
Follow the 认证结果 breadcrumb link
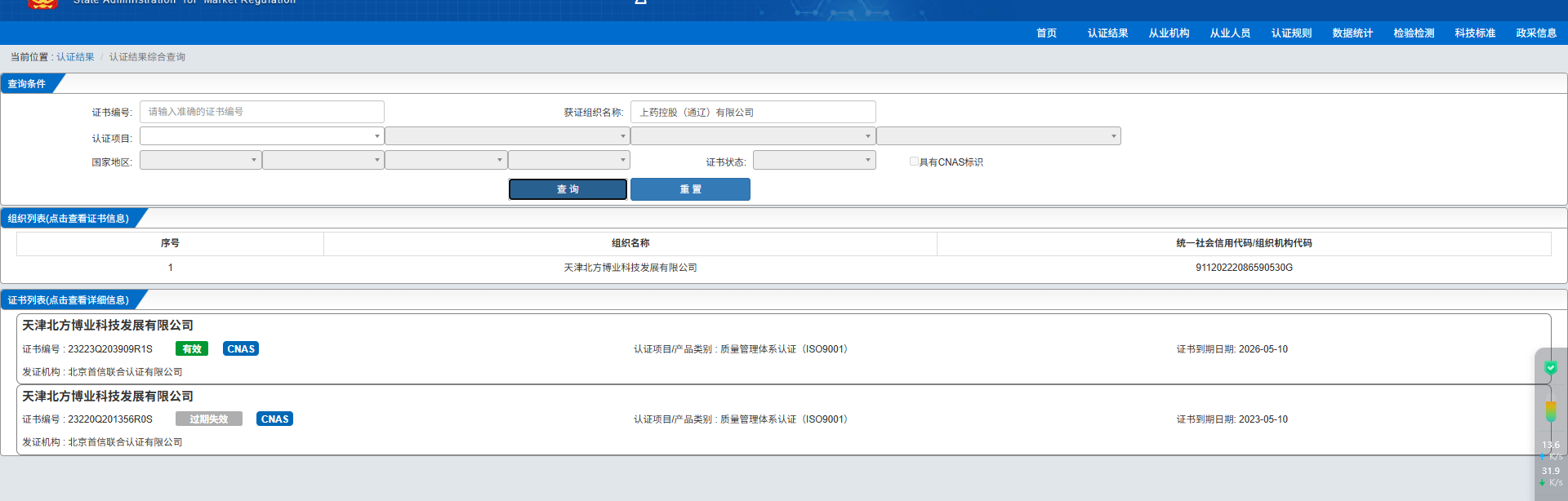pos(75,57)
